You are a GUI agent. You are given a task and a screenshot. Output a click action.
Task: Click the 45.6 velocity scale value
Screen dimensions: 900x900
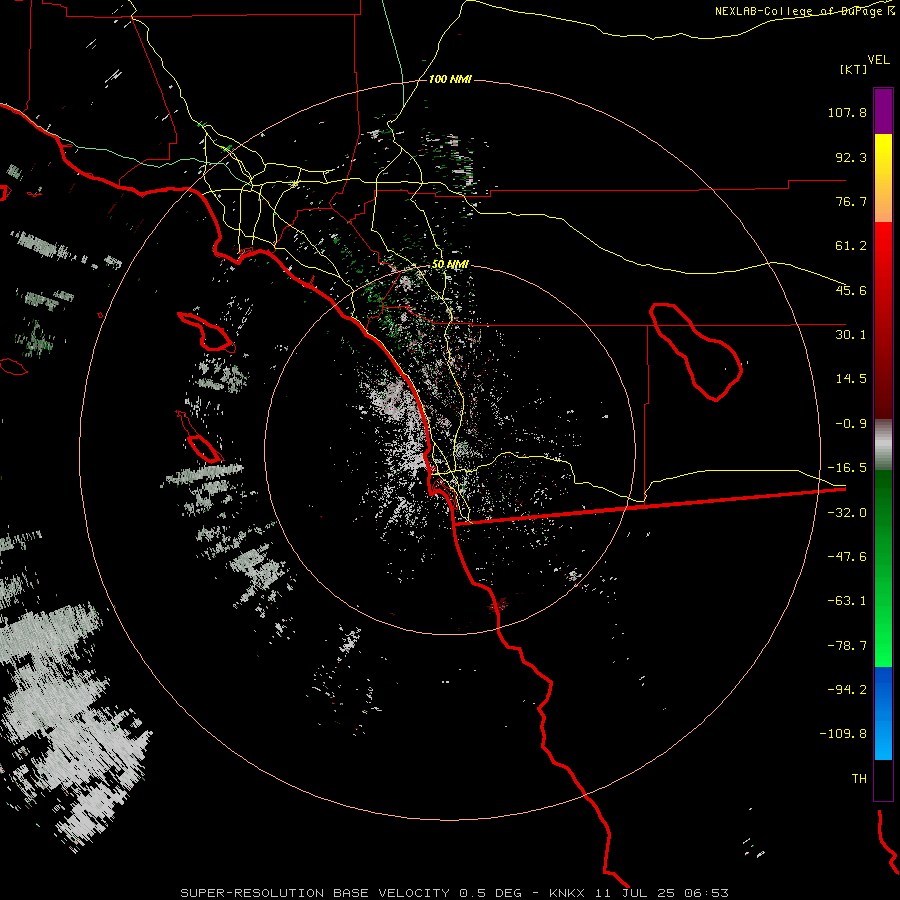851,290
